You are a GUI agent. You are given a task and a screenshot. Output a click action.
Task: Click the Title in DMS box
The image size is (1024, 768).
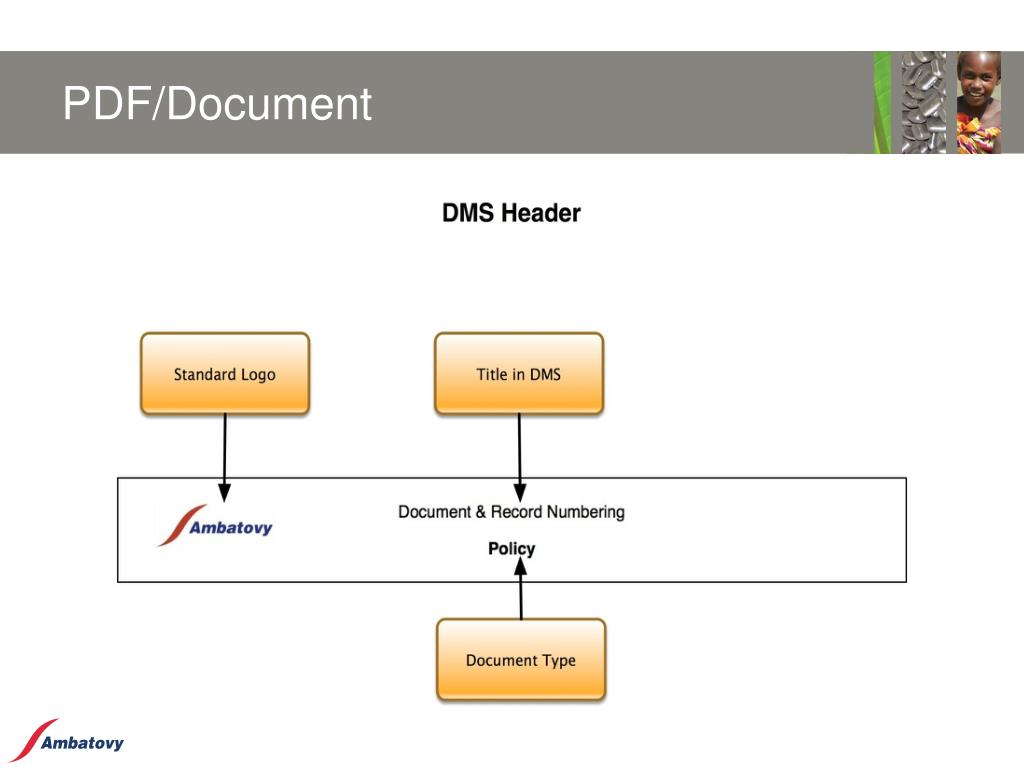pyautogui.click(x=519, y=374)
